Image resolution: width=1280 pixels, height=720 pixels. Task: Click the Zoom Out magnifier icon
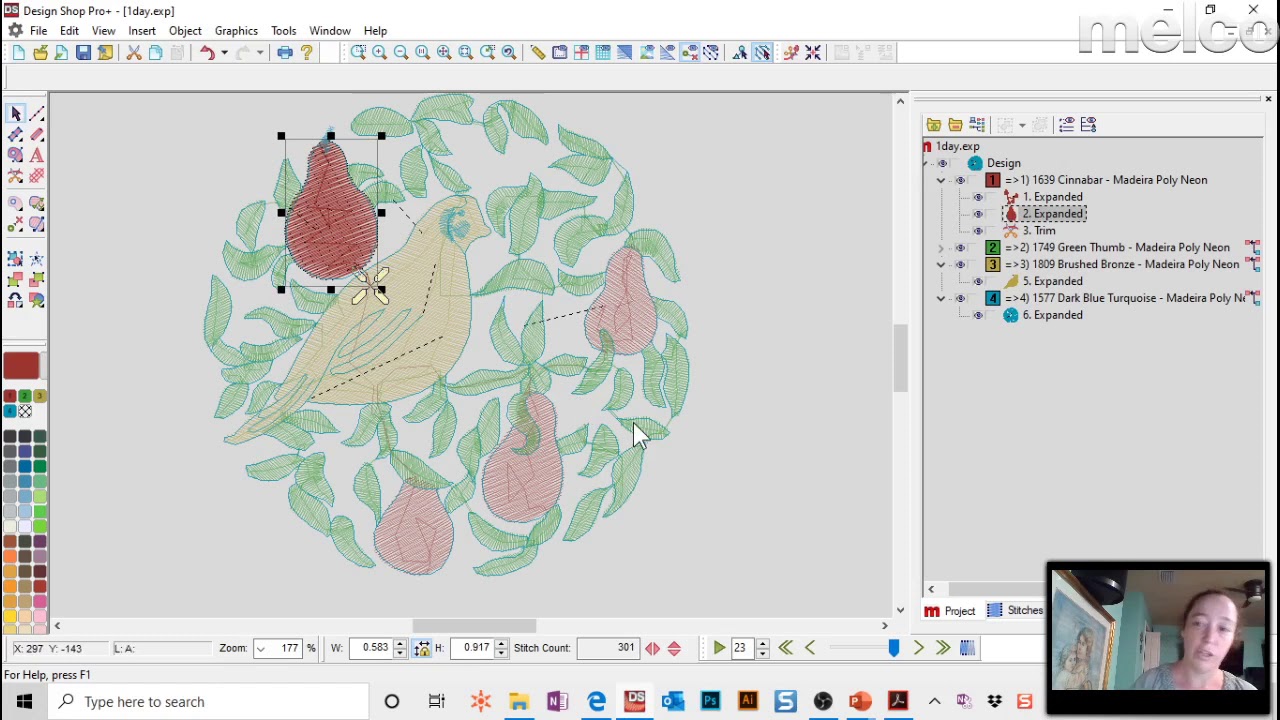click(401, 53)
